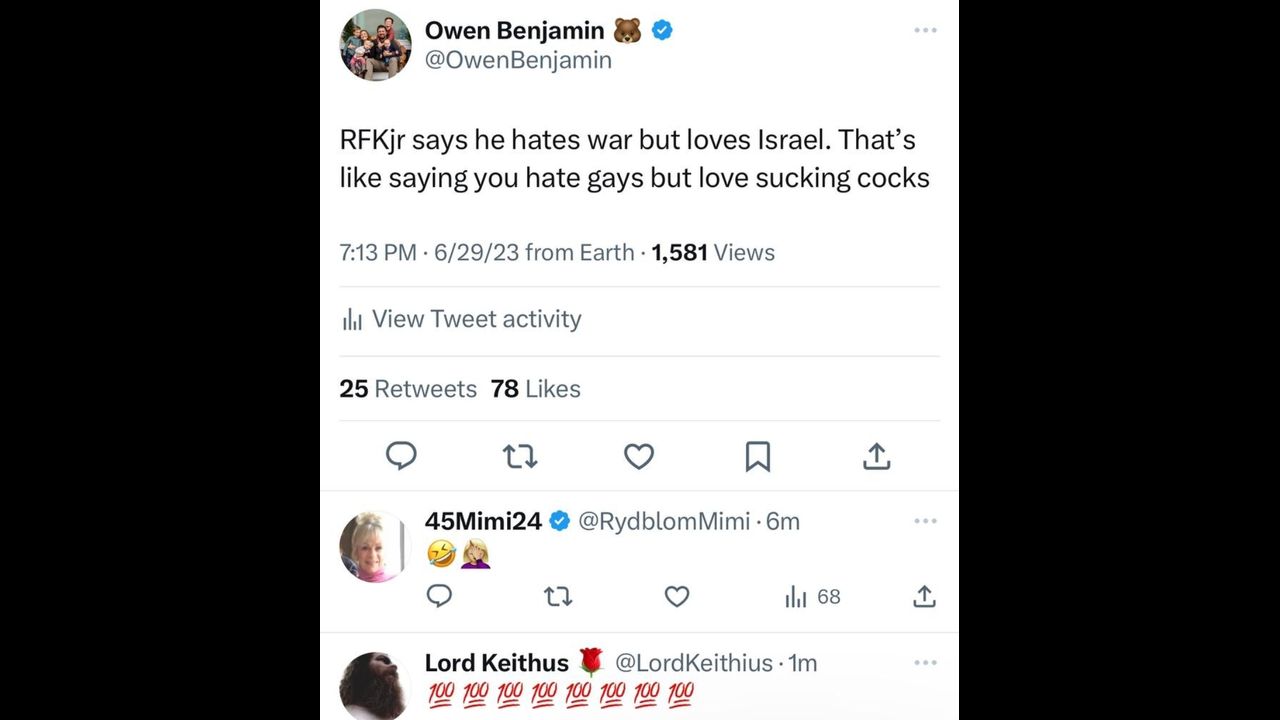
Task: View the 78 Likes list
Action: (536, 389)
